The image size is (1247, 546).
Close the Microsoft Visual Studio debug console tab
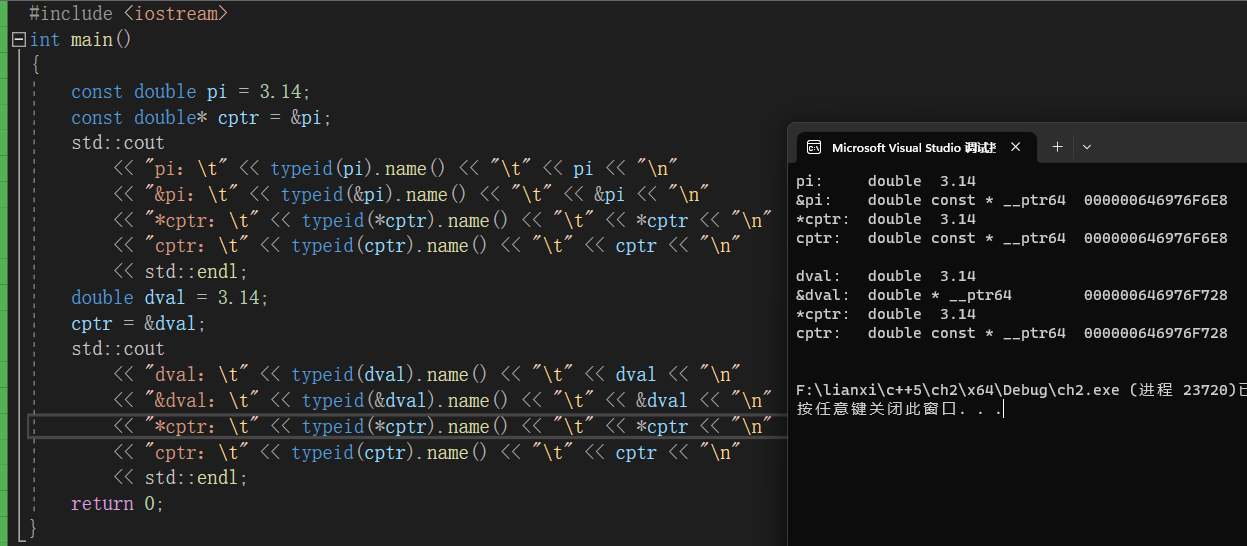(x=1015, y=147)
